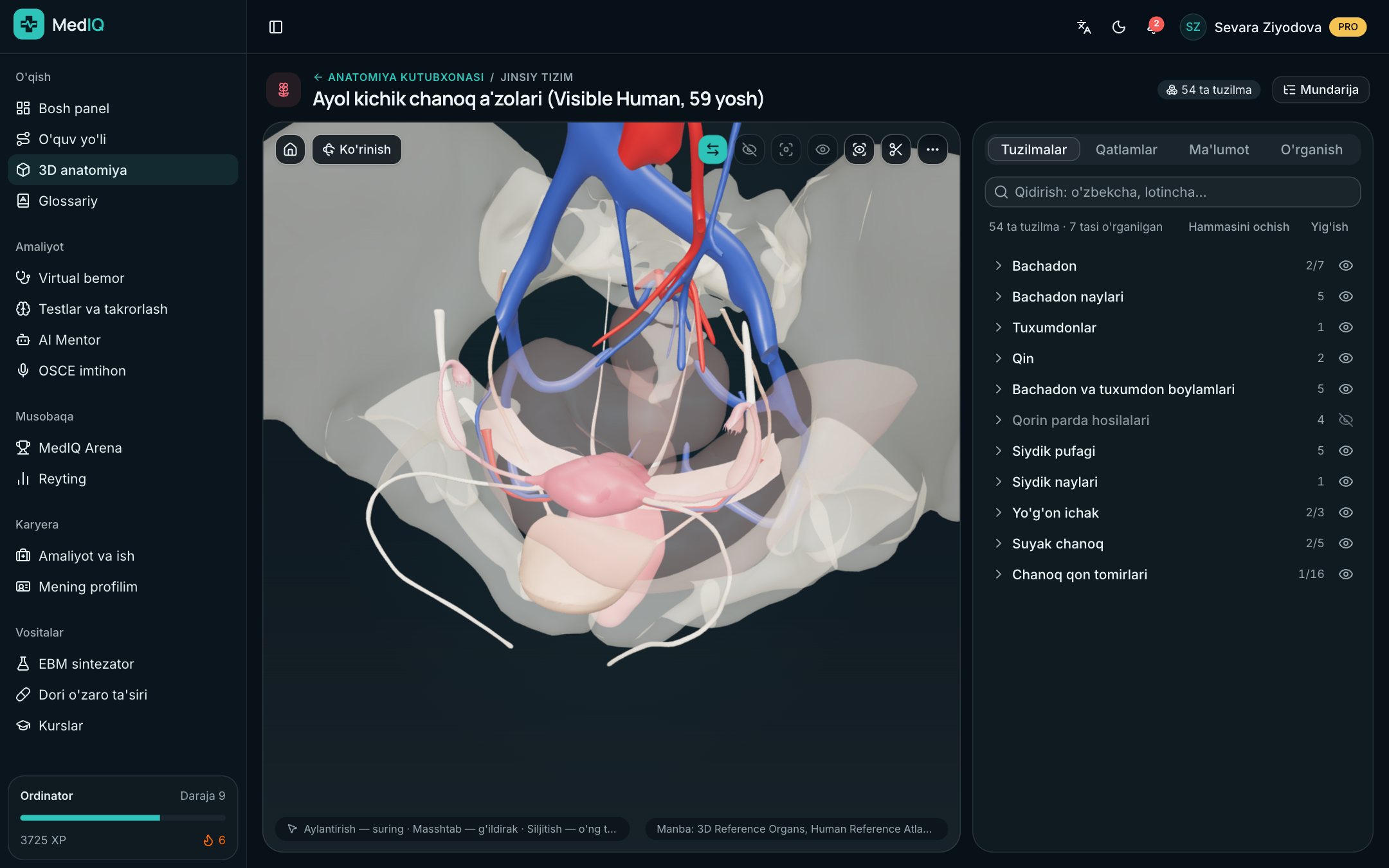Hide the Siydik pufagi structures

(1346, 451)
